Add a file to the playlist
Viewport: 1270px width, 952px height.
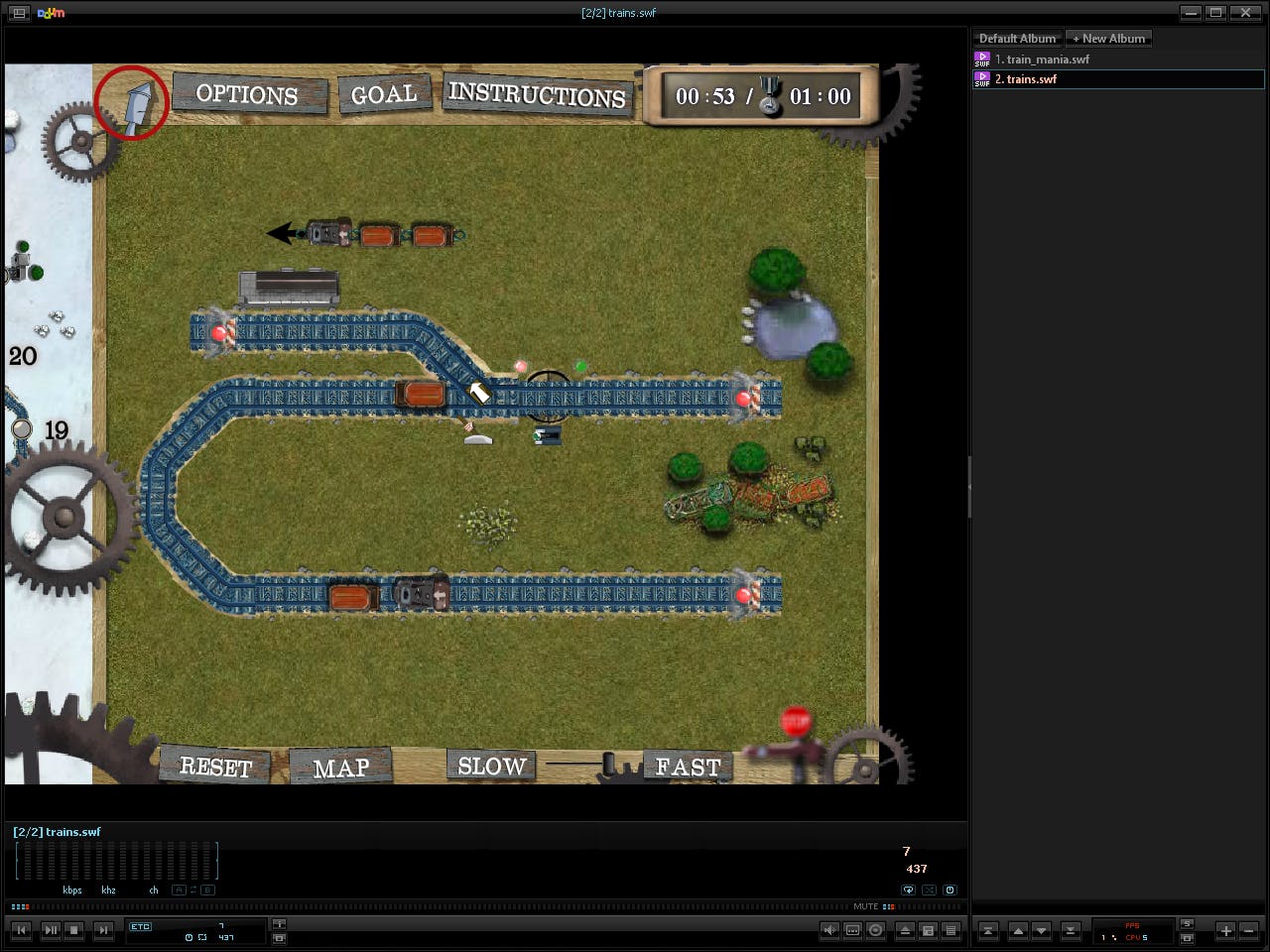(1226, 930)
